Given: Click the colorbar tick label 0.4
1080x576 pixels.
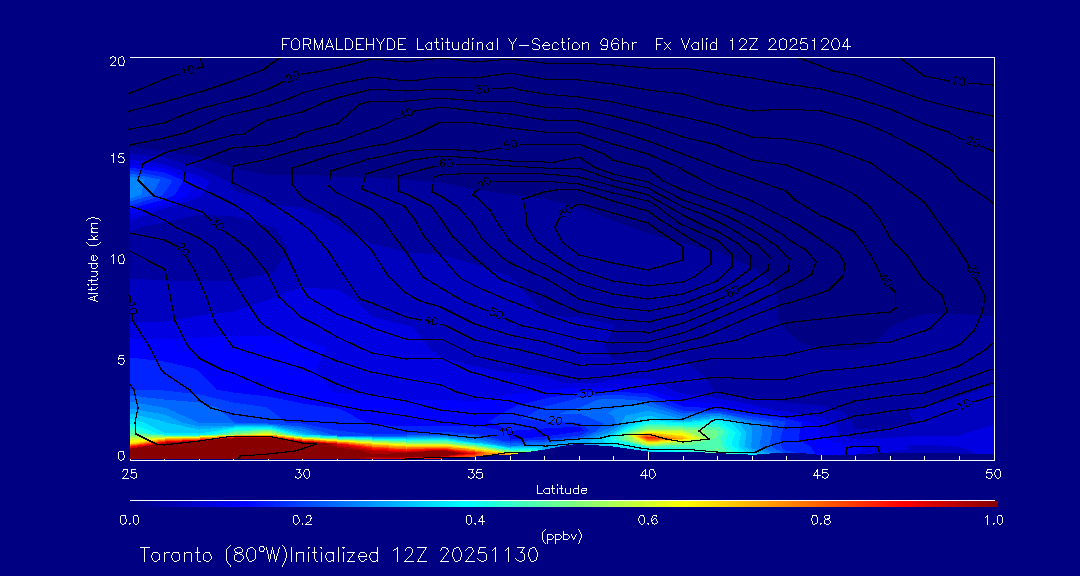Looking at the screenshot, I should click(475, 520).
